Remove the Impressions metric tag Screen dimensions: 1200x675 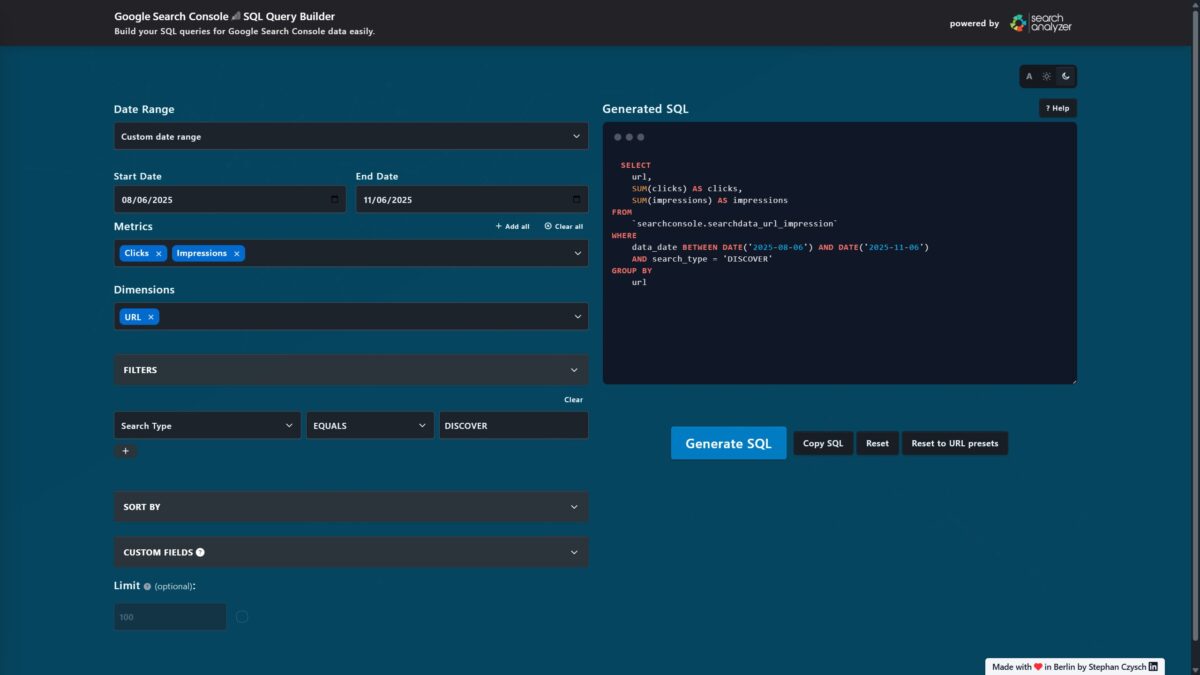pos(237,254)
